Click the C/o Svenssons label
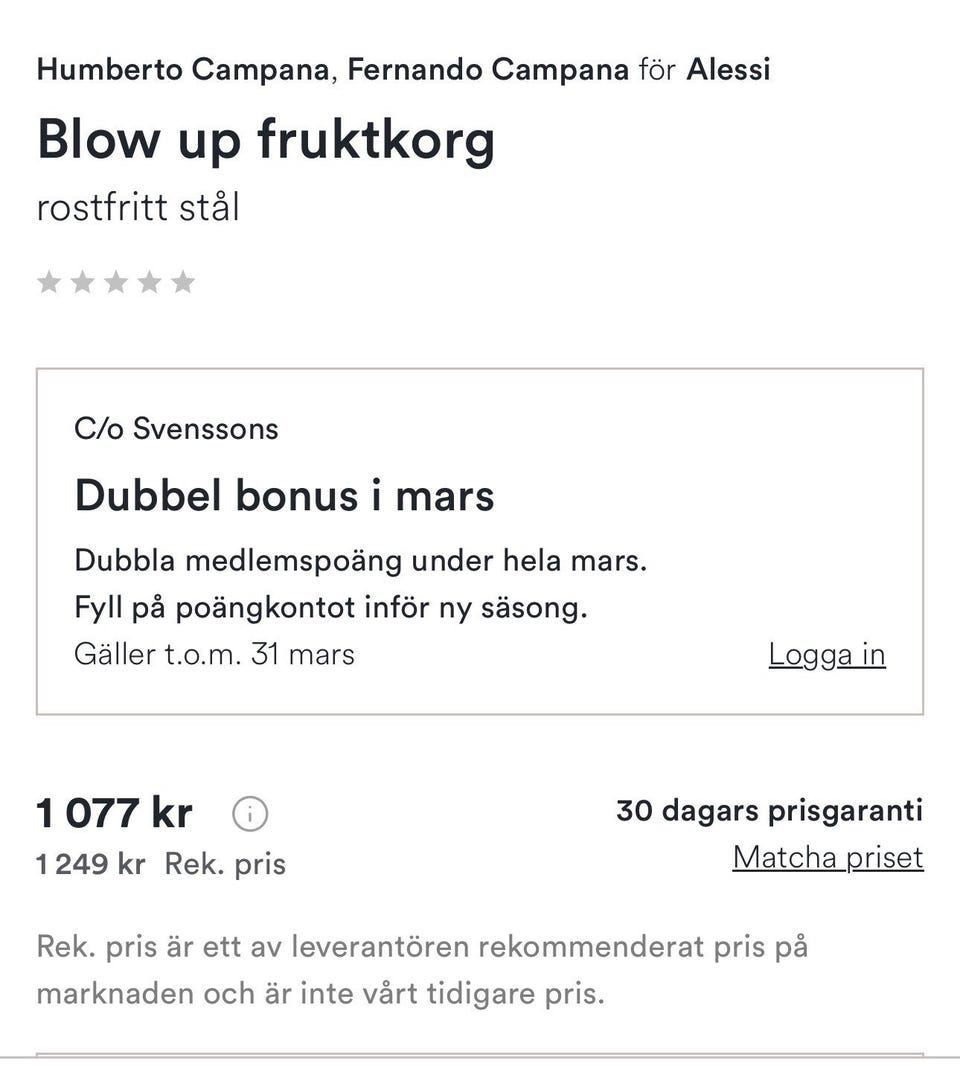The height and width of the screenshot is (1066, 960). pyautogui.click(x=176, y=429)
